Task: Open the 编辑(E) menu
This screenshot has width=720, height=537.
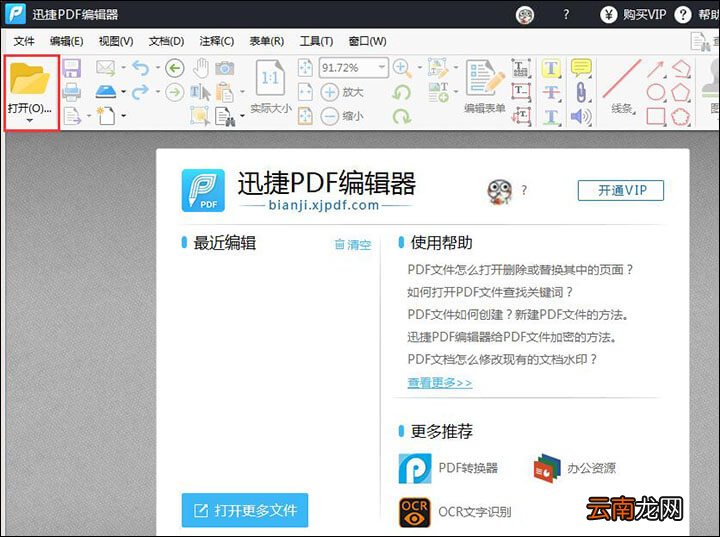Action: point(67,41)
